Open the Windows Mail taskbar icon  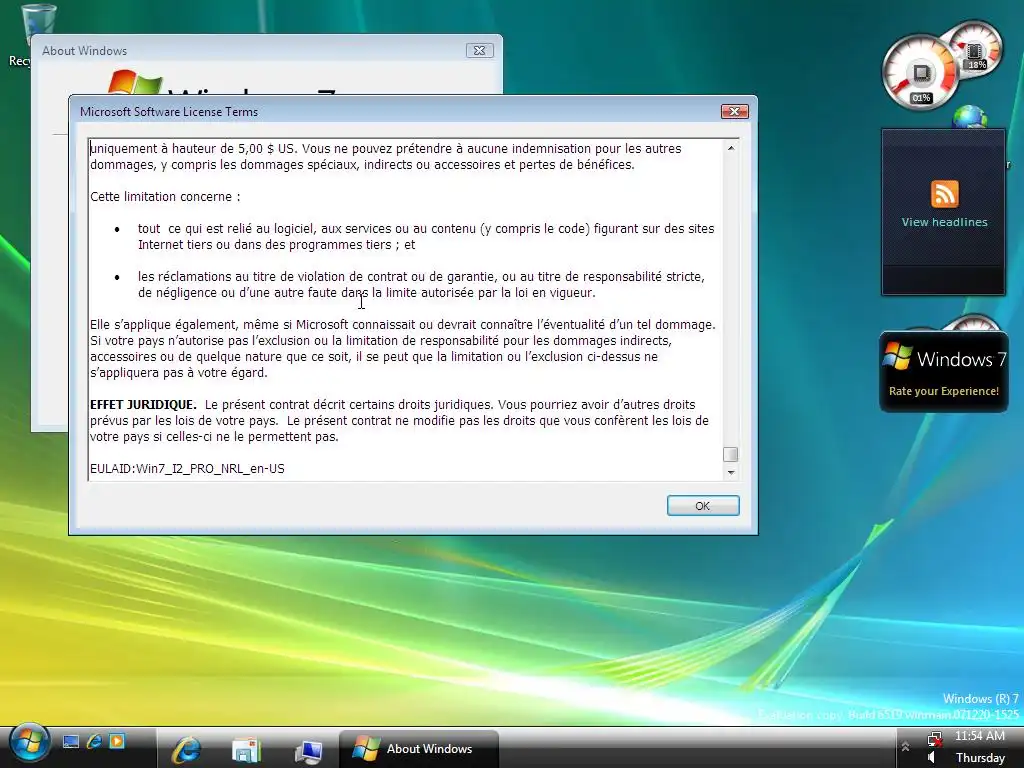coord(246,751)
